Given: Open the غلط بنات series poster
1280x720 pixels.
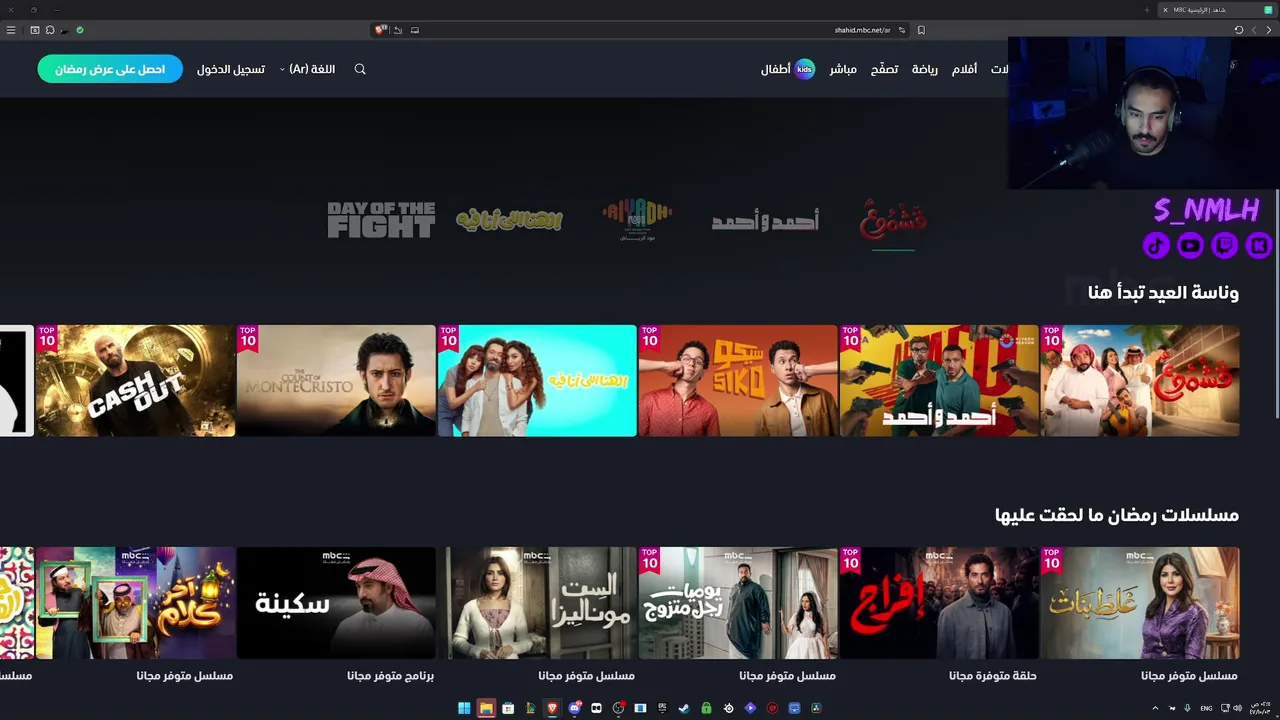Looking at the screenshot, I should click(x=1140, y=603).
